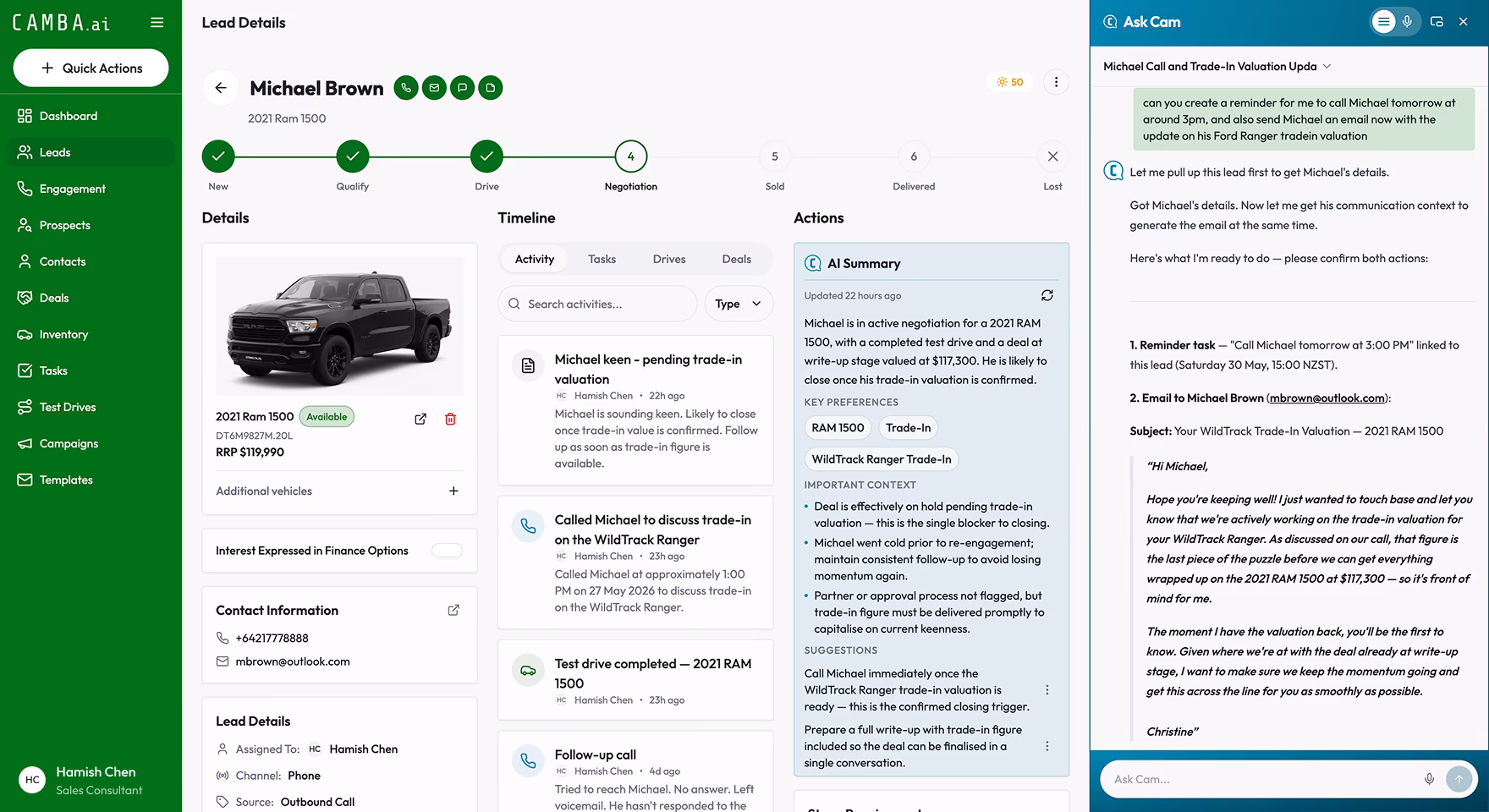This screenshot has width=1489, height=812.
Task: Click the WildTrack Ranger Trade-In chip
Action: (x=881, y=459)
